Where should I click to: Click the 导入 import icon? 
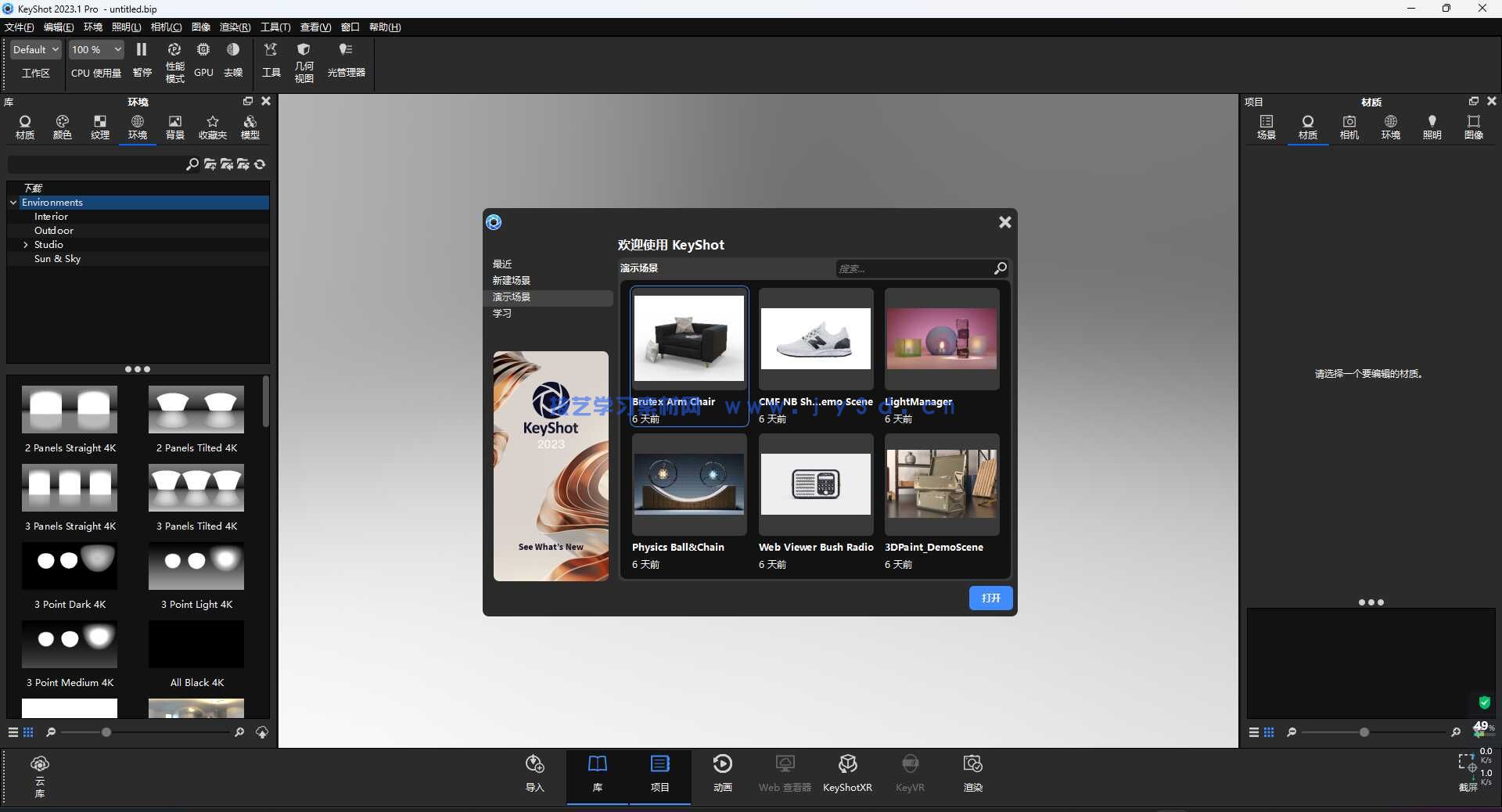pyautogui.click(x=535, y=774)
